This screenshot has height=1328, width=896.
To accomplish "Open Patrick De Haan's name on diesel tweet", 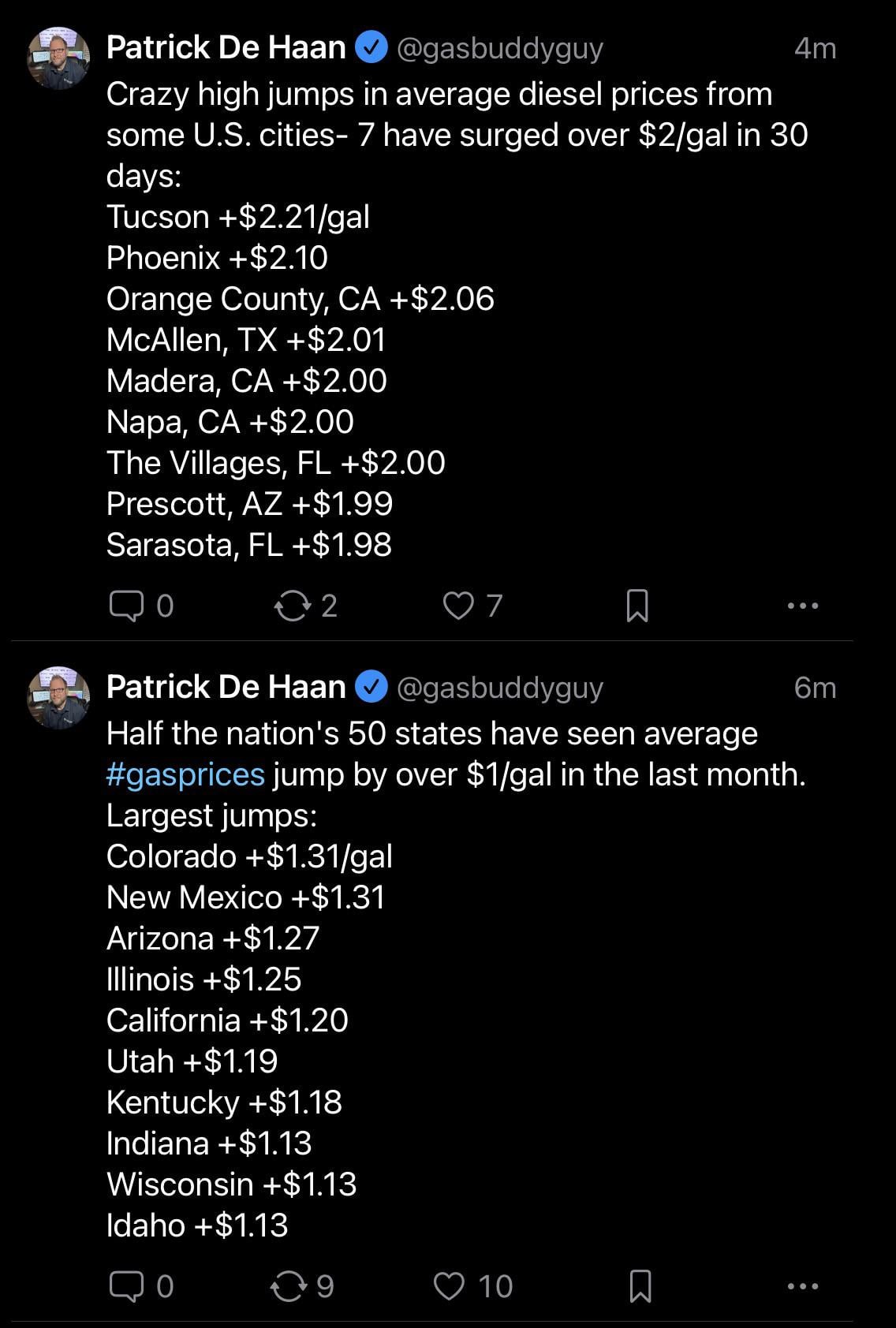I will 226,48.
